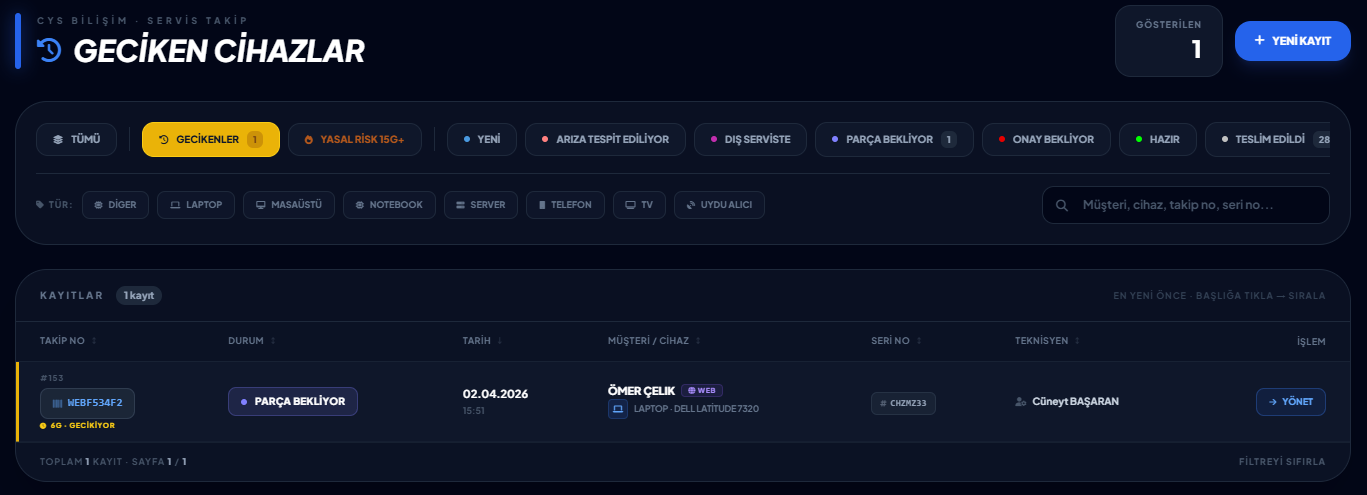Click technician name Cüneyt BAŞARAN
The width and height of the screenshot is (1367, 495).
tap(1075, 402)
